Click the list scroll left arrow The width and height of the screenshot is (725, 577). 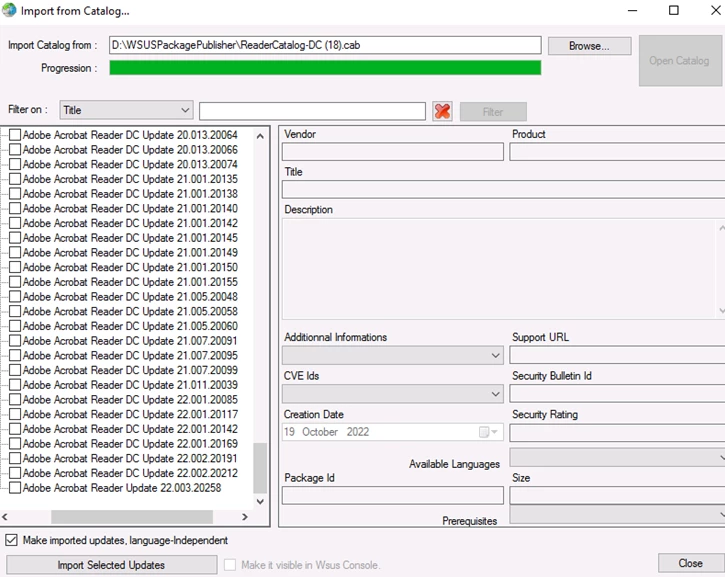[5, 517]
